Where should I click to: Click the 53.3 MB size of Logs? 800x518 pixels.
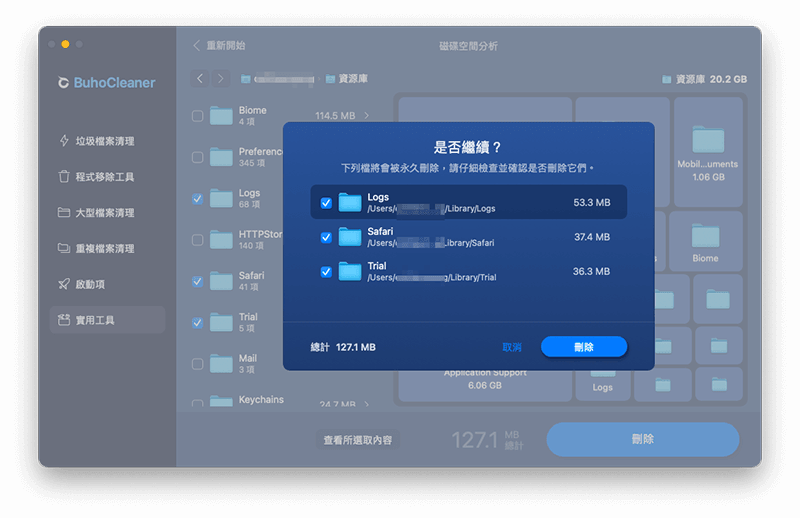[x=591, y=203]
